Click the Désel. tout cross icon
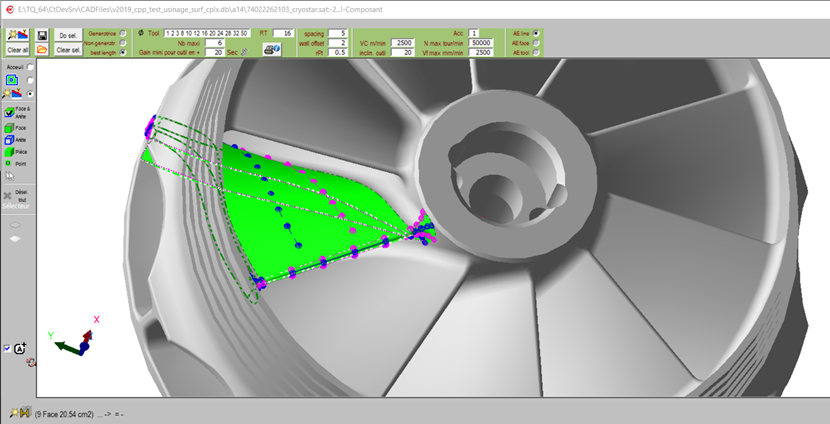The width and height of the screenshot is (830, 424). (7, 196)
